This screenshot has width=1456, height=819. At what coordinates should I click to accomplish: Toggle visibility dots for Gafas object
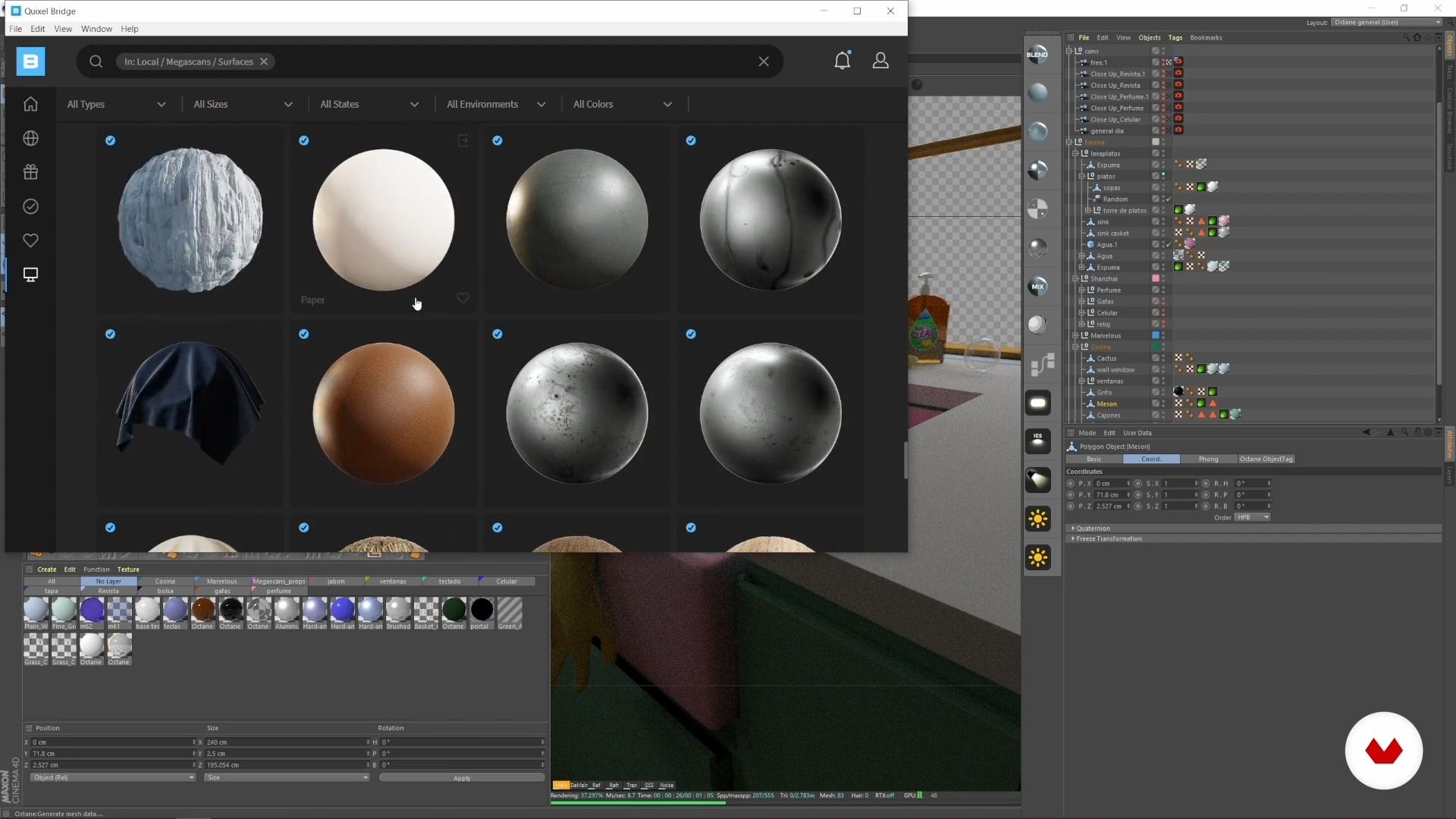point(1163,301)
